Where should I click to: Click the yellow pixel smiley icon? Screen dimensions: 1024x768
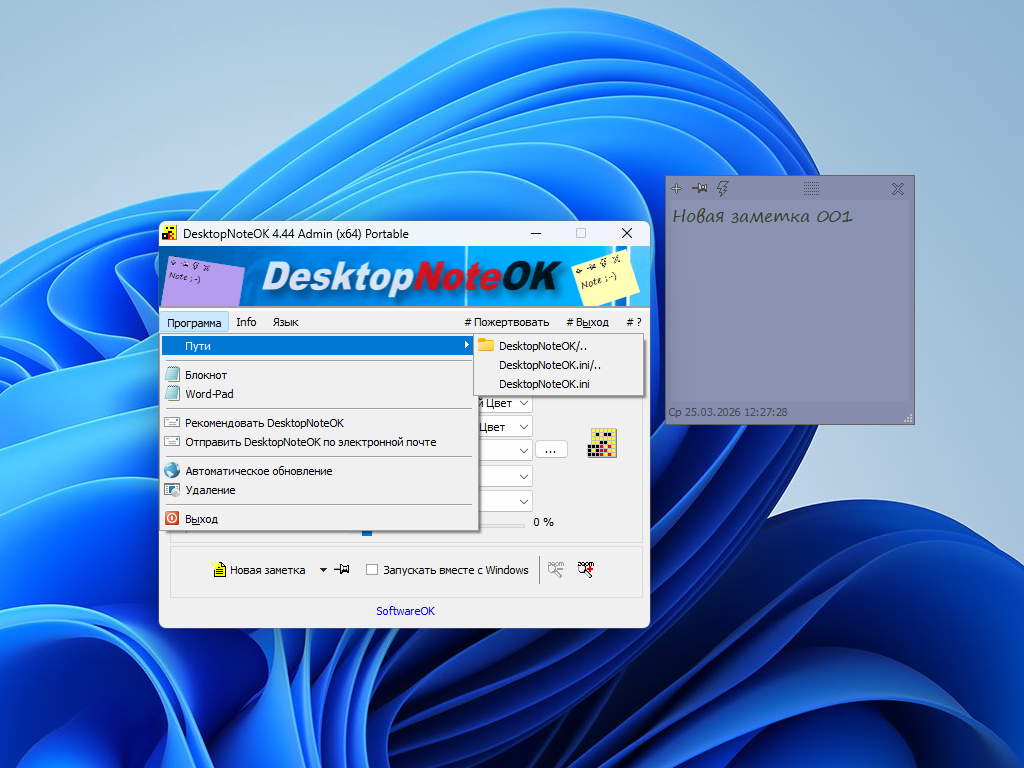(602, 443)
